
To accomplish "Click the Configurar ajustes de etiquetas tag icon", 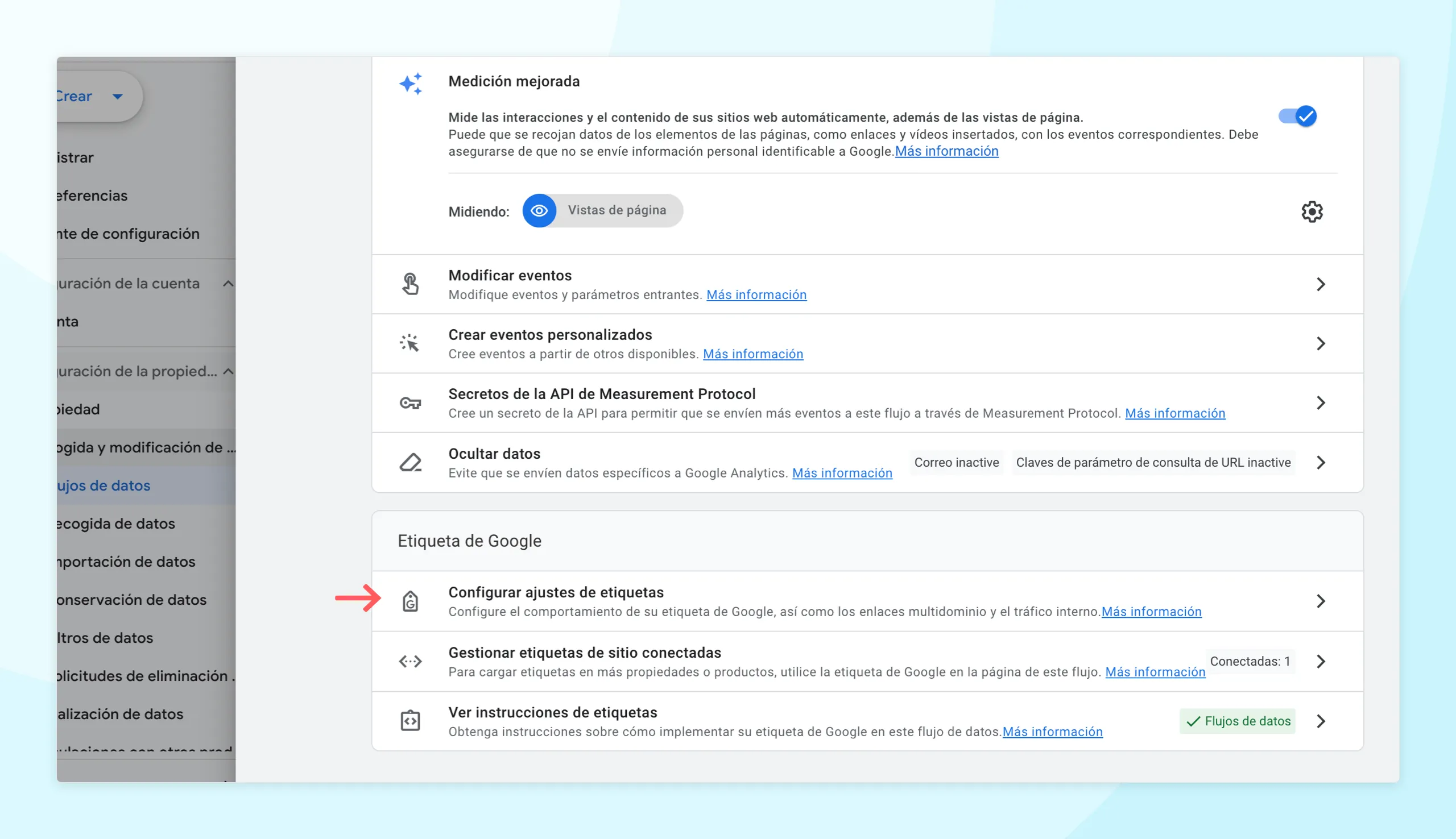I will (411, 601).
